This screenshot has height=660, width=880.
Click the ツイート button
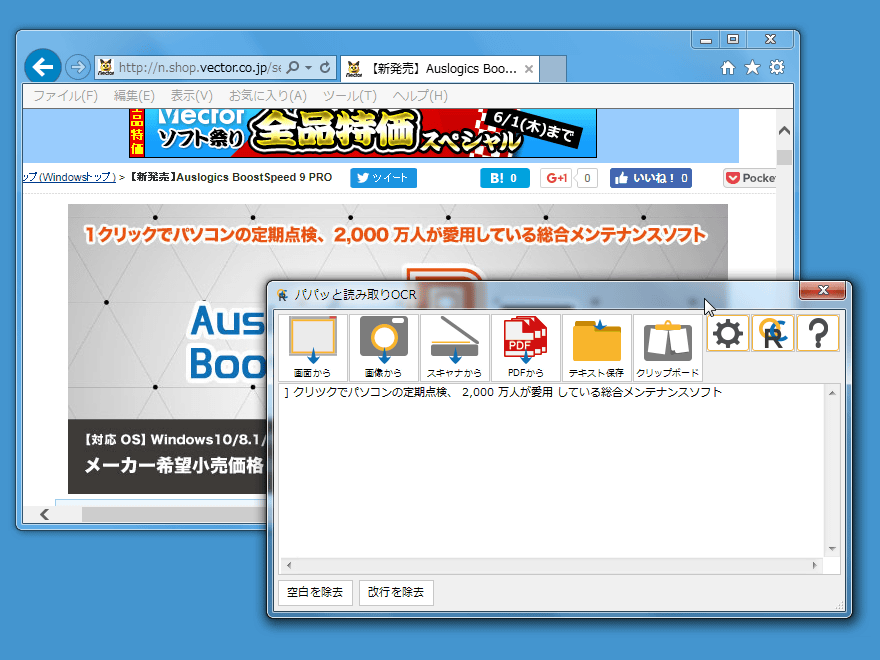click(x=383, y=178)
